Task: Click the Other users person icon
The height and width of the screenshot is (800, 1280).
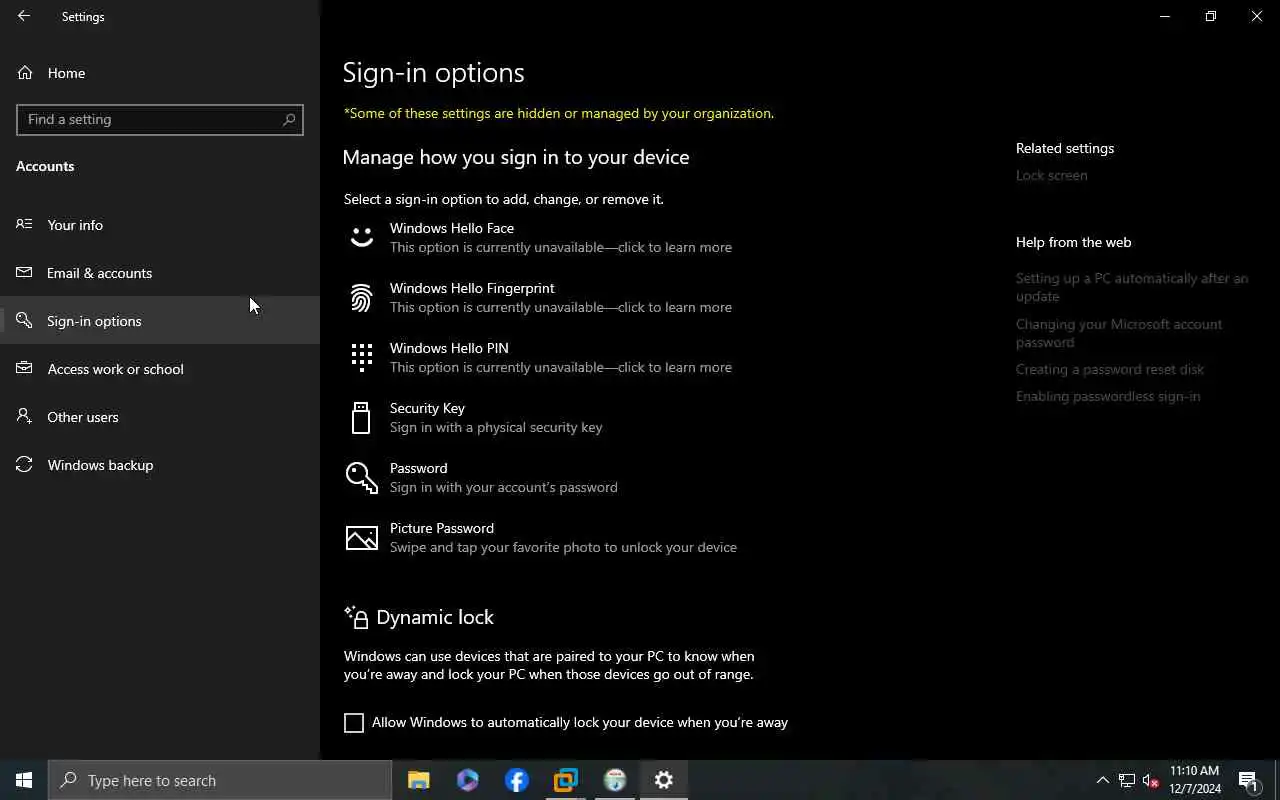Action: 24,416
